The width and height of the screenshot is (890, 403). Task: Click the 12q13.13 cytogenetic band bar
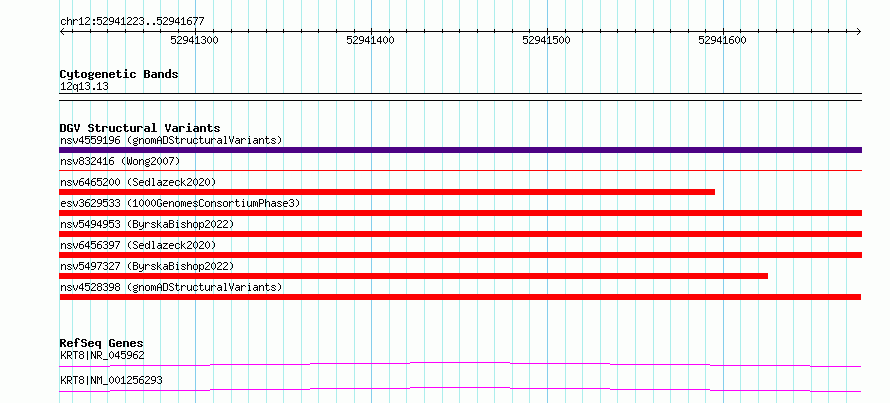[x=460, y=97]
